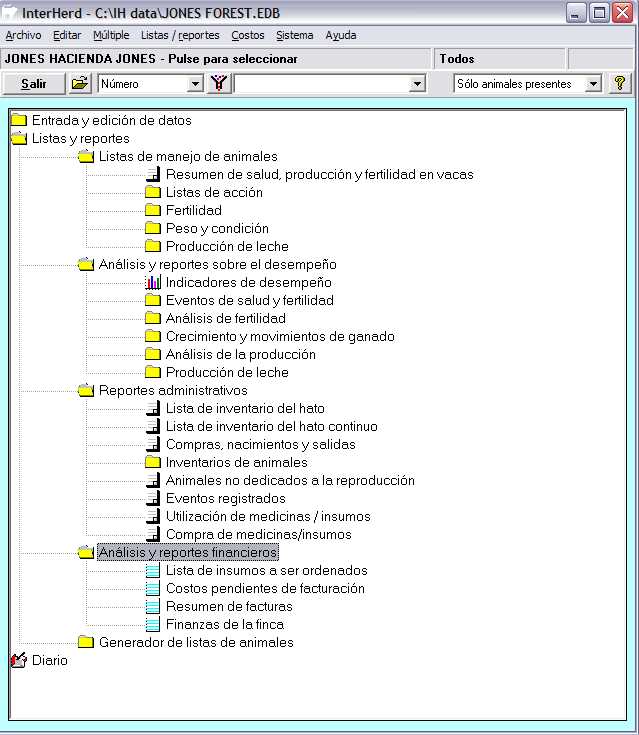Click the Inventarios de animales folder icon

(x=153, y=462)
